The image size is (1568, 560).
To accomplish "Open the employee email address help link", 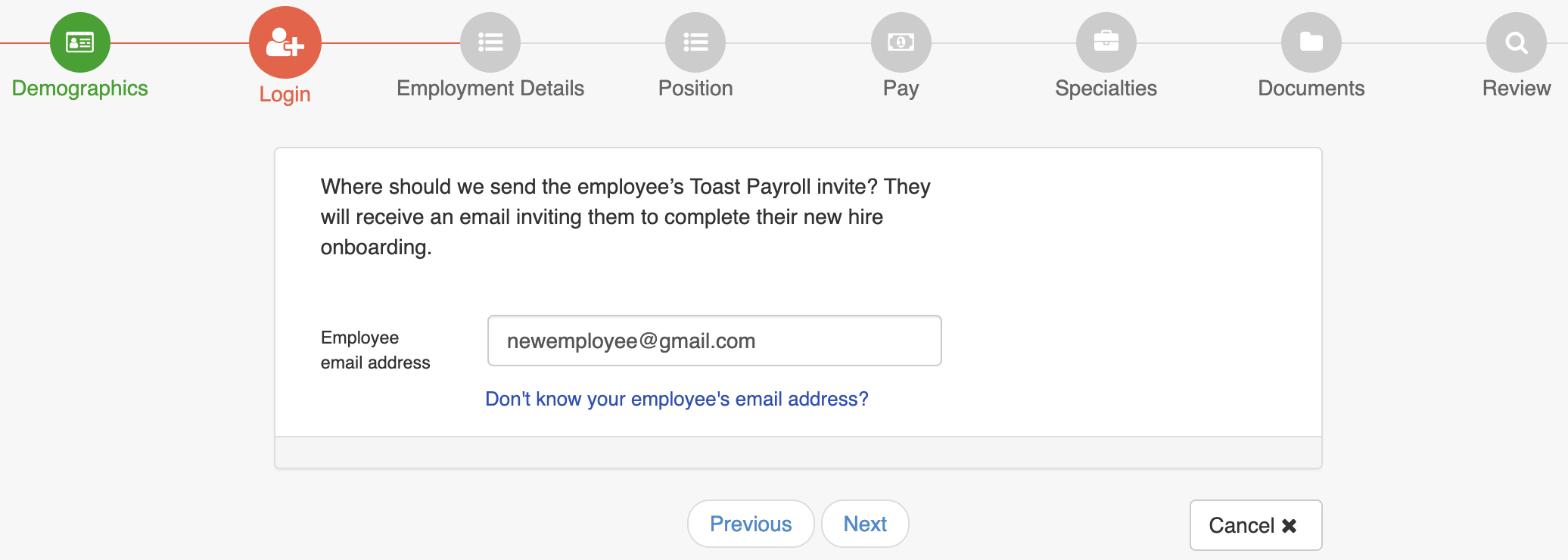I will pyautogui.click(x=677, y=399).
